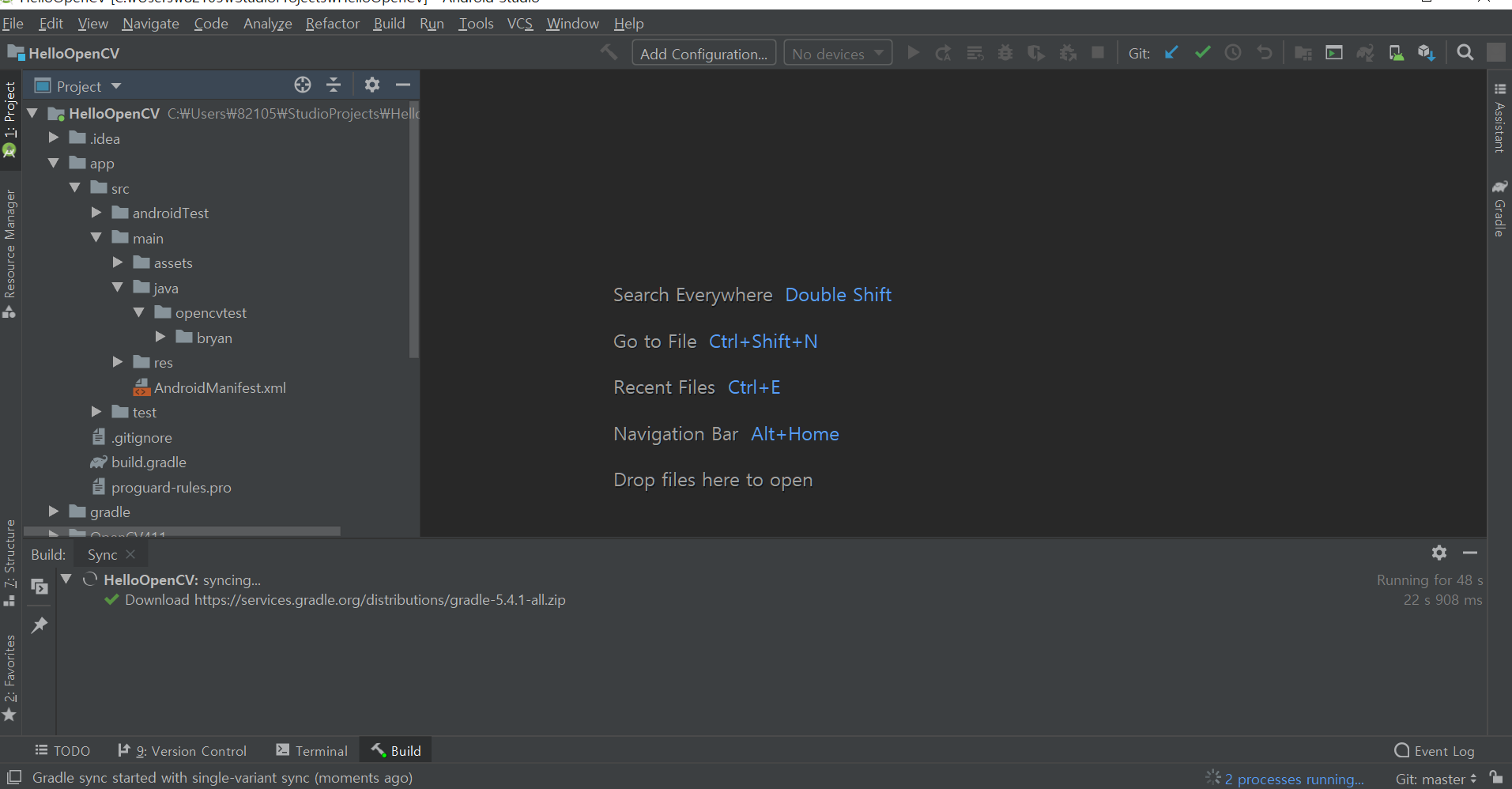Click the Stop square icon

[x=1098, y=53]
